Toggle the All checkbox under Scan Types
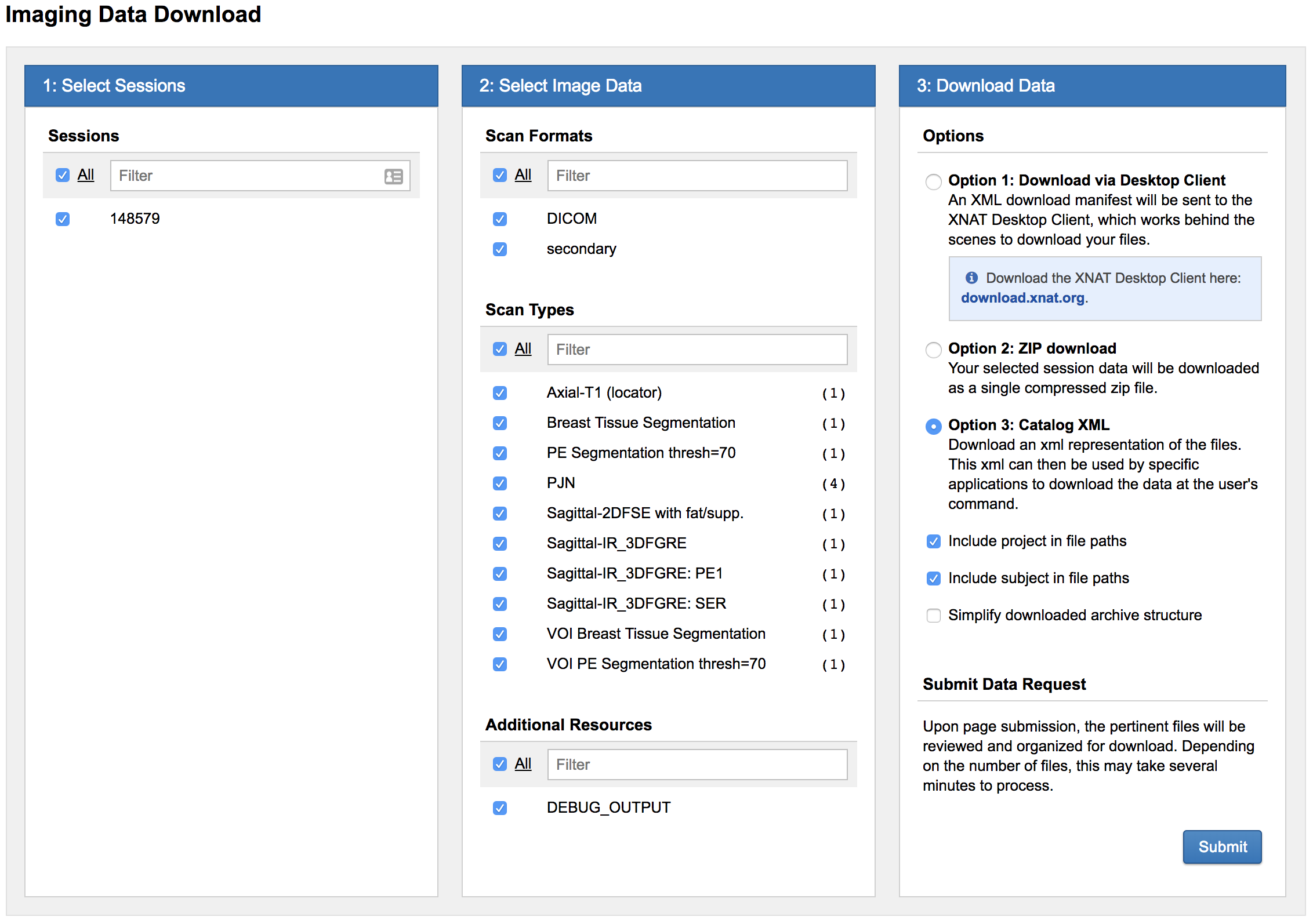1313x924 pixels. coord(499,348)
